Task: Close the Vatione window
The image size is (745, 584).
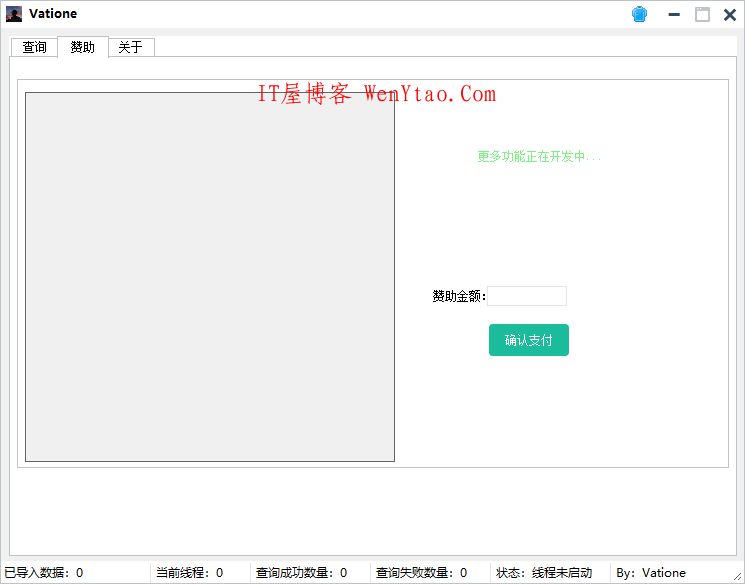Action: click(730, 15)
